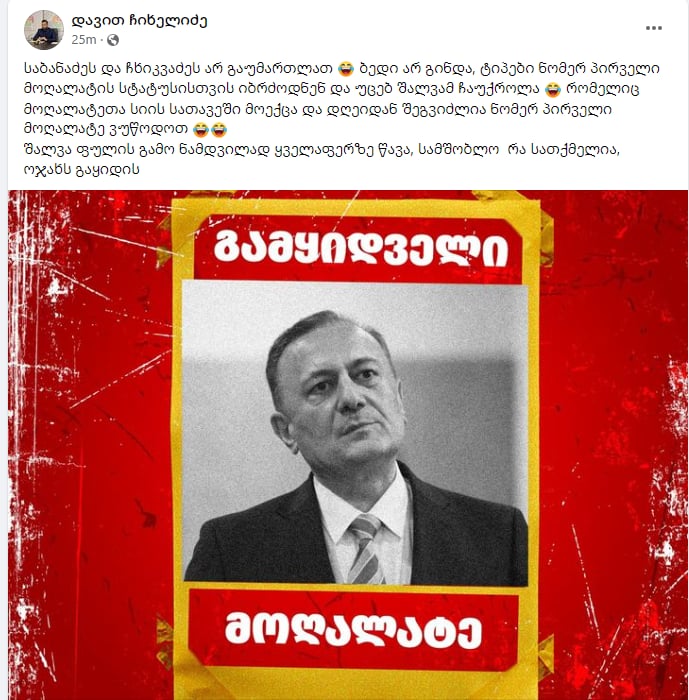The width and height of the screenshot is (689, 700).
Task: Click the laughing emoji after "ჩაუქროლა"
Action: point(553,89)
